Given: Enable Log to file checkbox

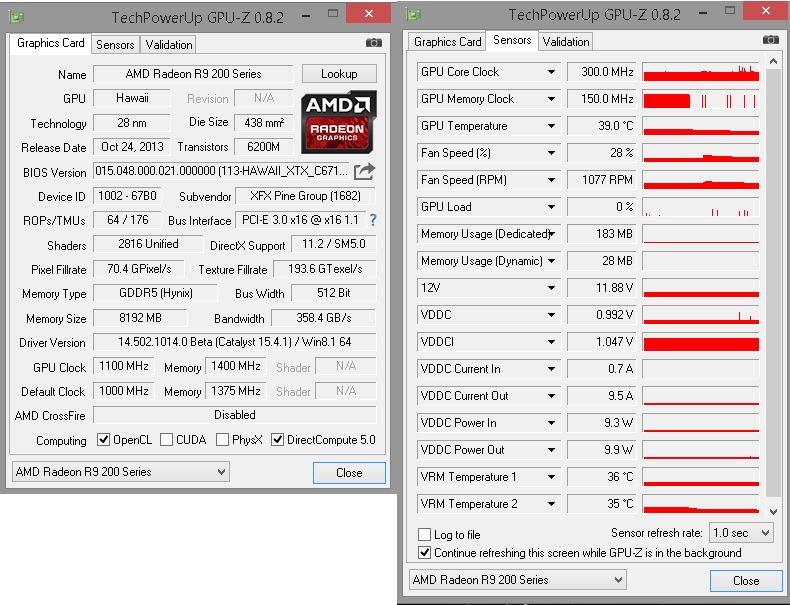Looking at the screenshot, I should click(425, 534).
